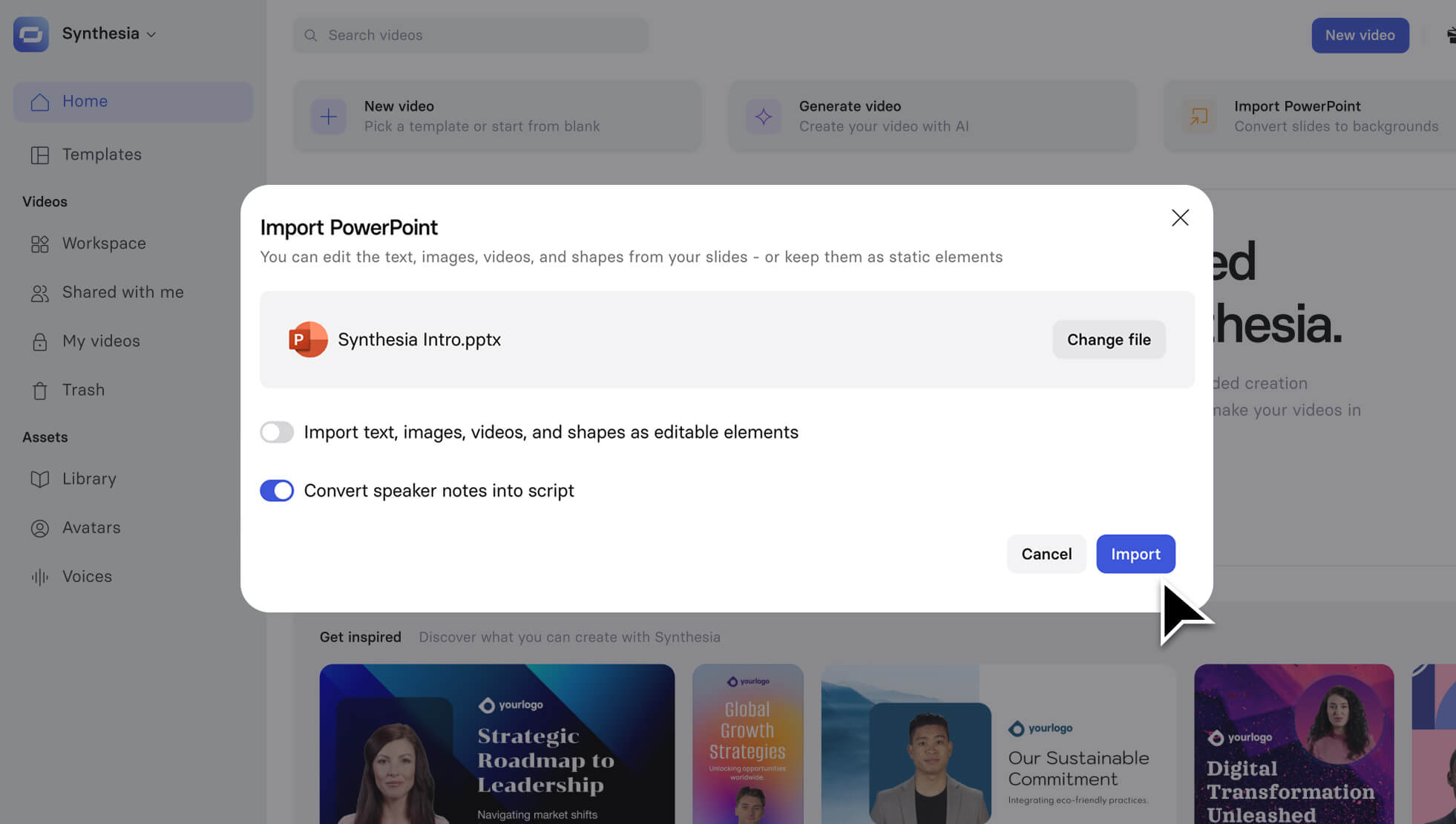
Task: Click the Voices waveform icon
Action: tap(40, 577)
